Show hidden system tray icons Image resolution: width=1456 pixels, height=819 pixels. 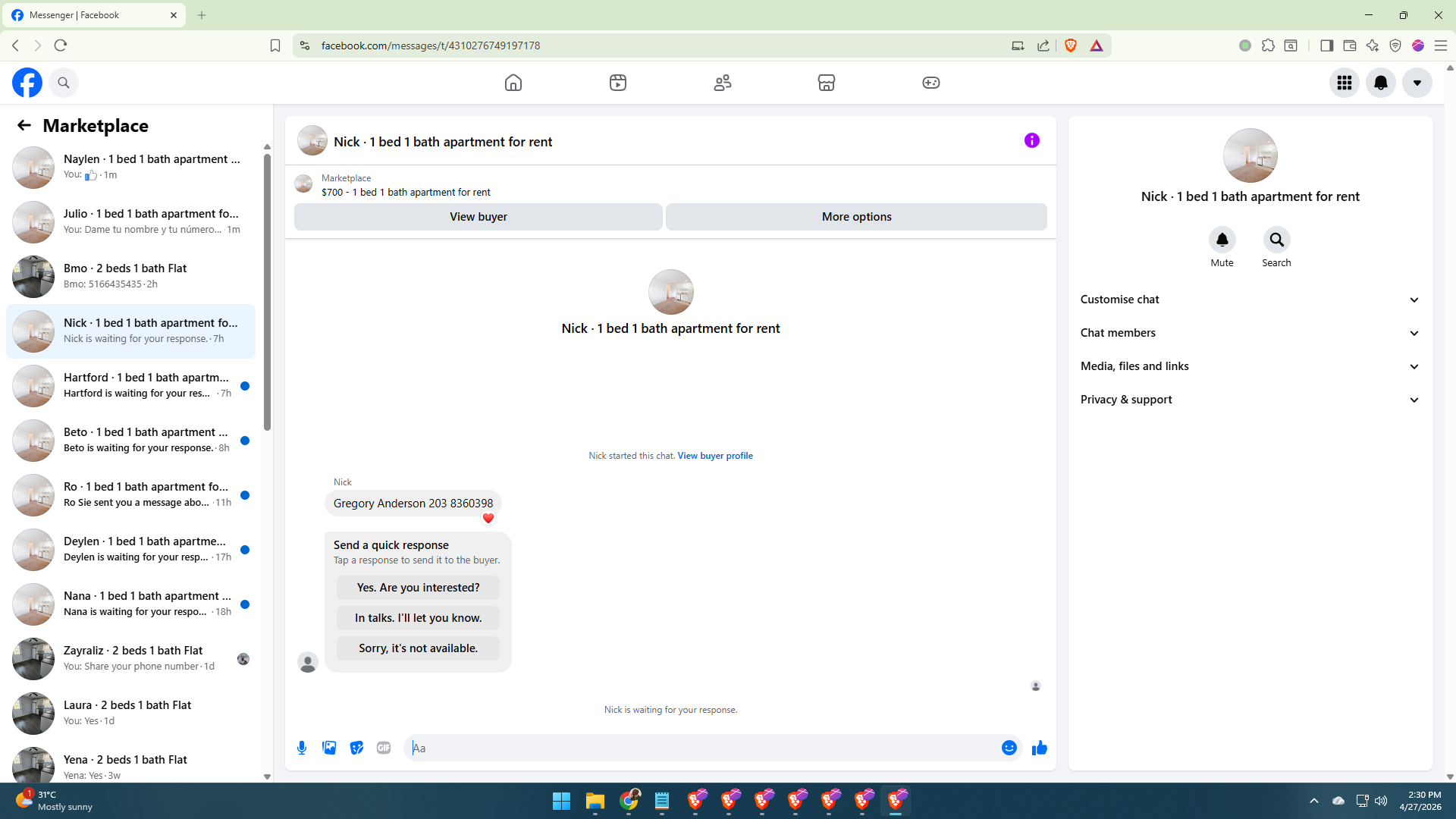tap(1314, 801)
